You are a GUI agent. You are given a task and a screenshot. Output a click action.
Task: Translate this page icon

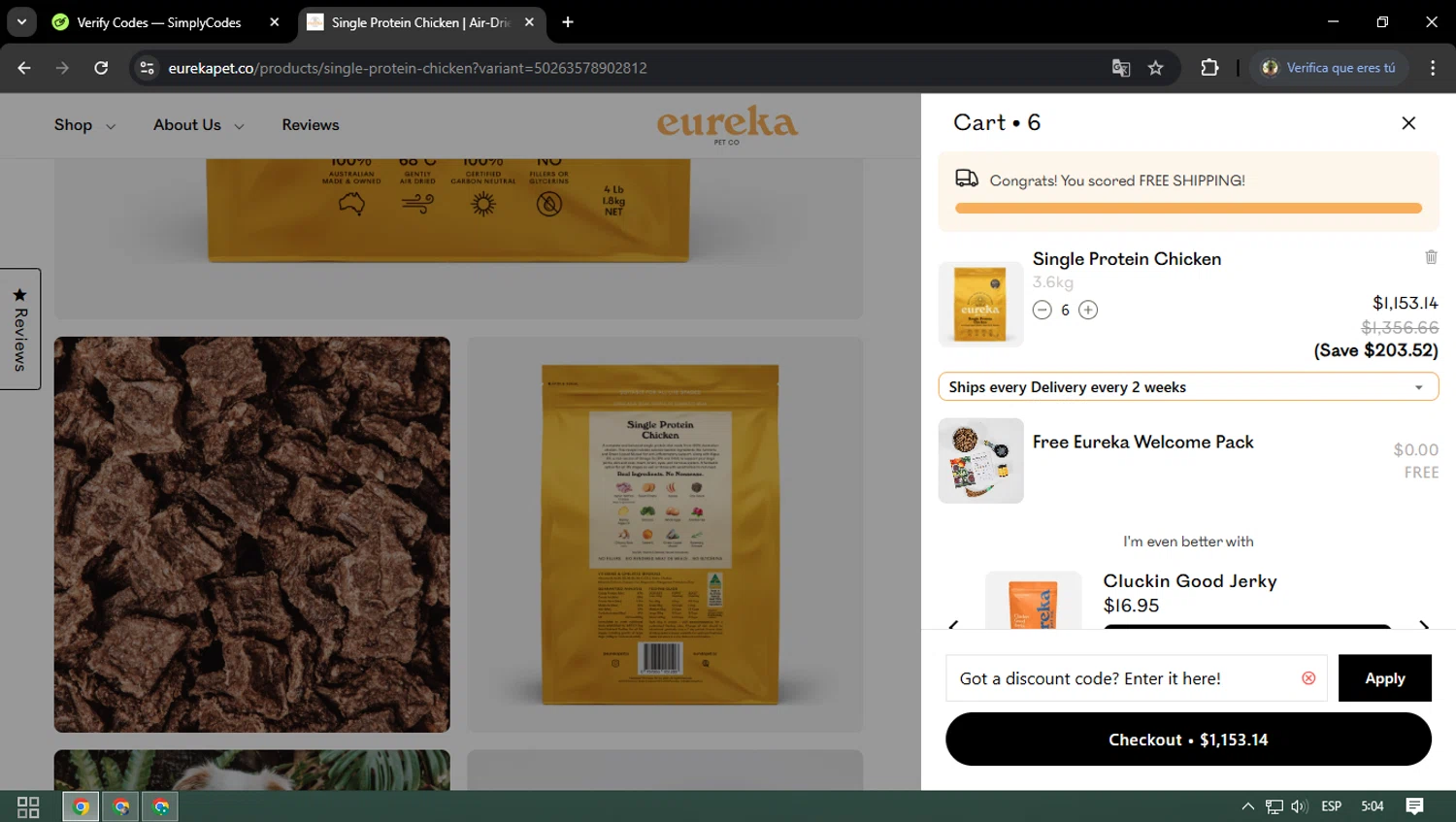click(x=1121, y=68)
